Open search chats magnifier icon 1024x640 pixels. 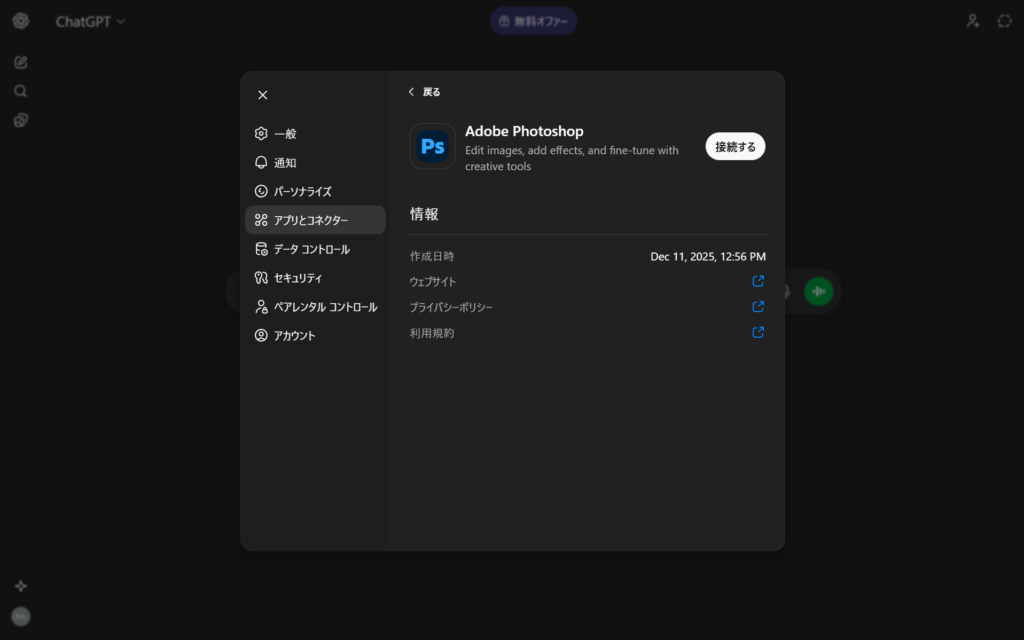21,91
